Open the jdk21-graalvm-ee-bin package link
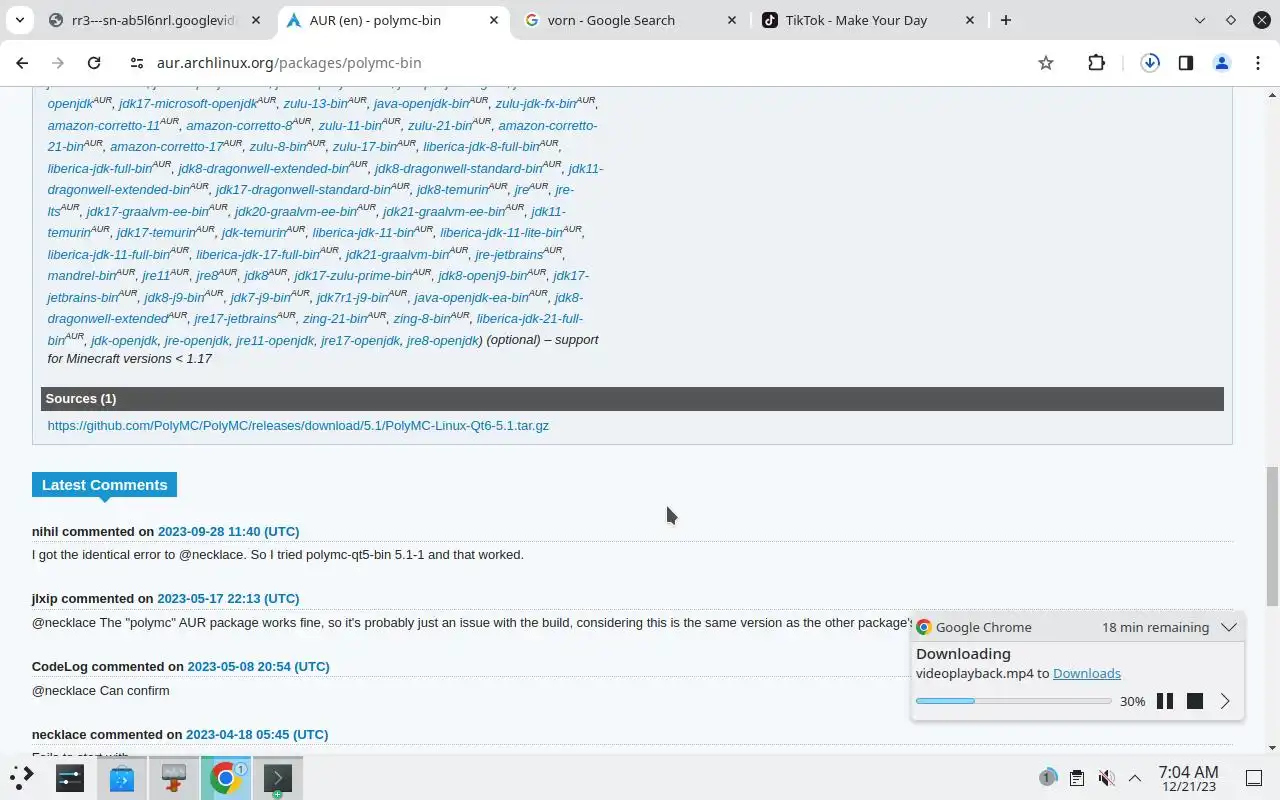The image size is (1280, 800). (x=444, y=211)
